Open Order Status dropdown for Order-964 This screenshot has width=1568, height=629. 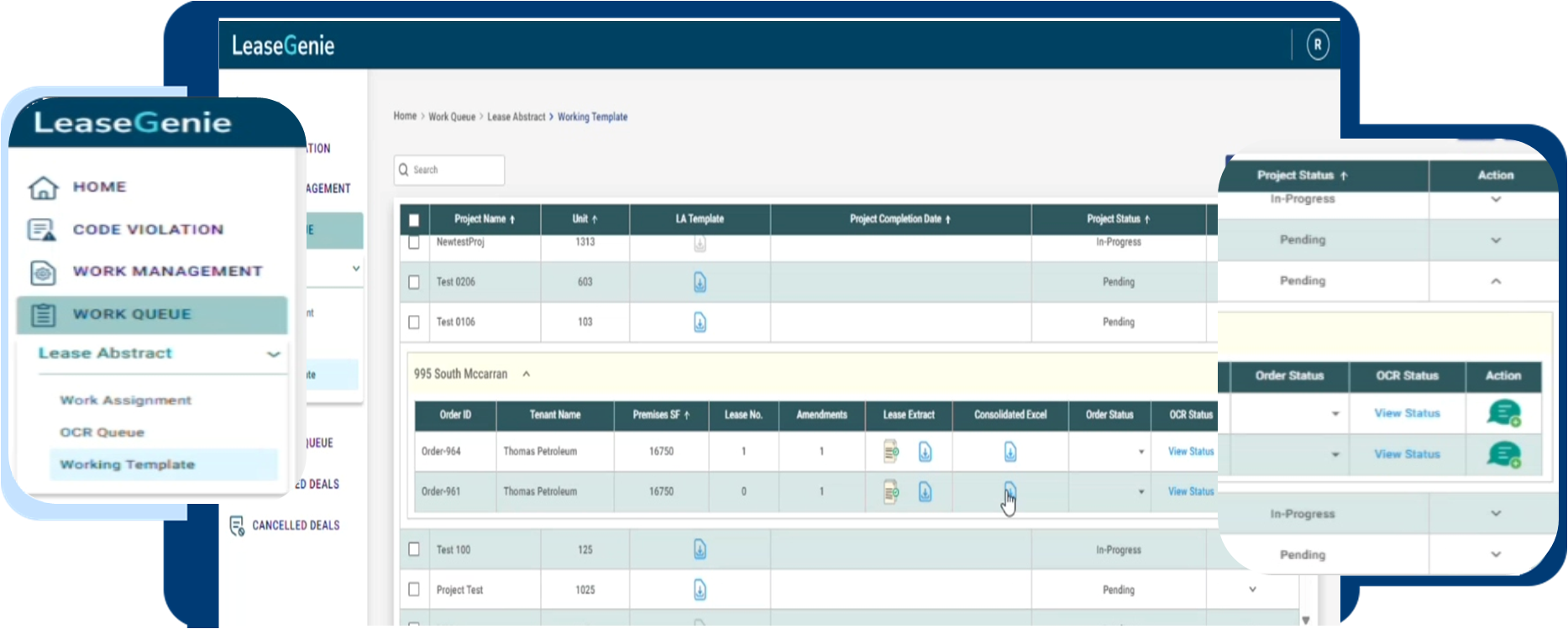pyautogui.click(x=1141, y=452)
